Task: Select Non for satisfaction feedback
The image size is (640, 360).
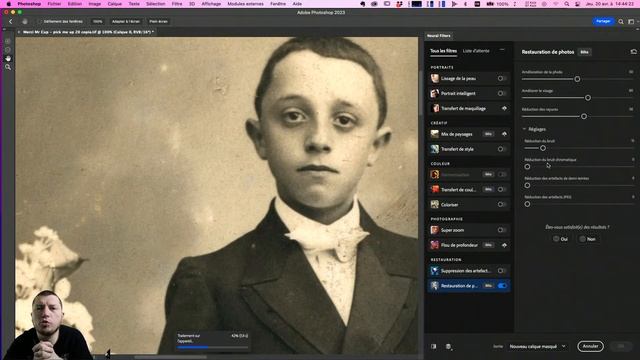Action: click(x=587, y=239)
